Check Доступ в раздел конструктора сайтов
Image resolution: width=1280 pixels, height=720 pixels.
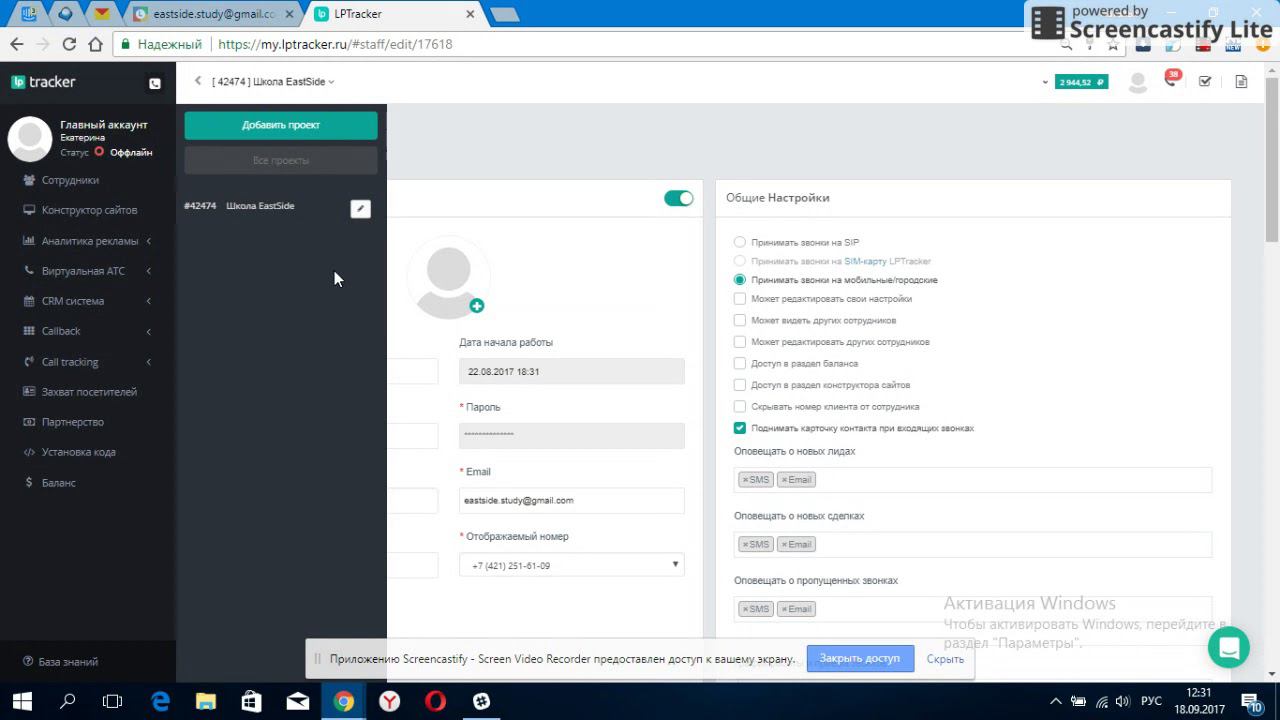coord(740,385)
